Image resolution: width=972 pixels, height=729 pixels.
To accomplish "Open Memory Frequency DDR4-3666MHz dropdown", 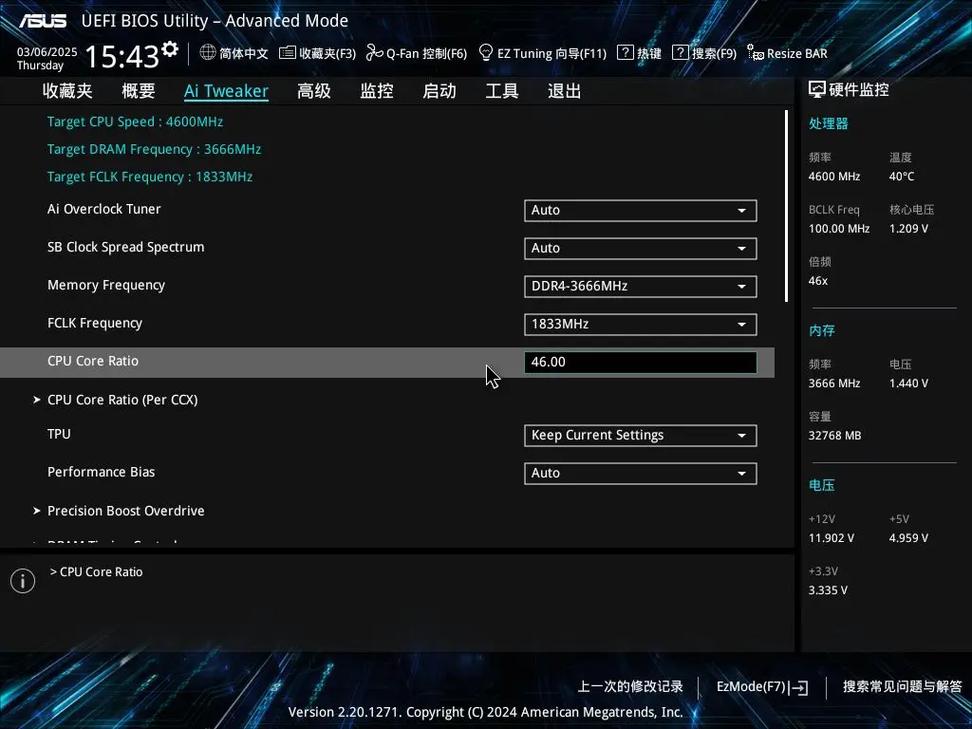I will [640, 286].
